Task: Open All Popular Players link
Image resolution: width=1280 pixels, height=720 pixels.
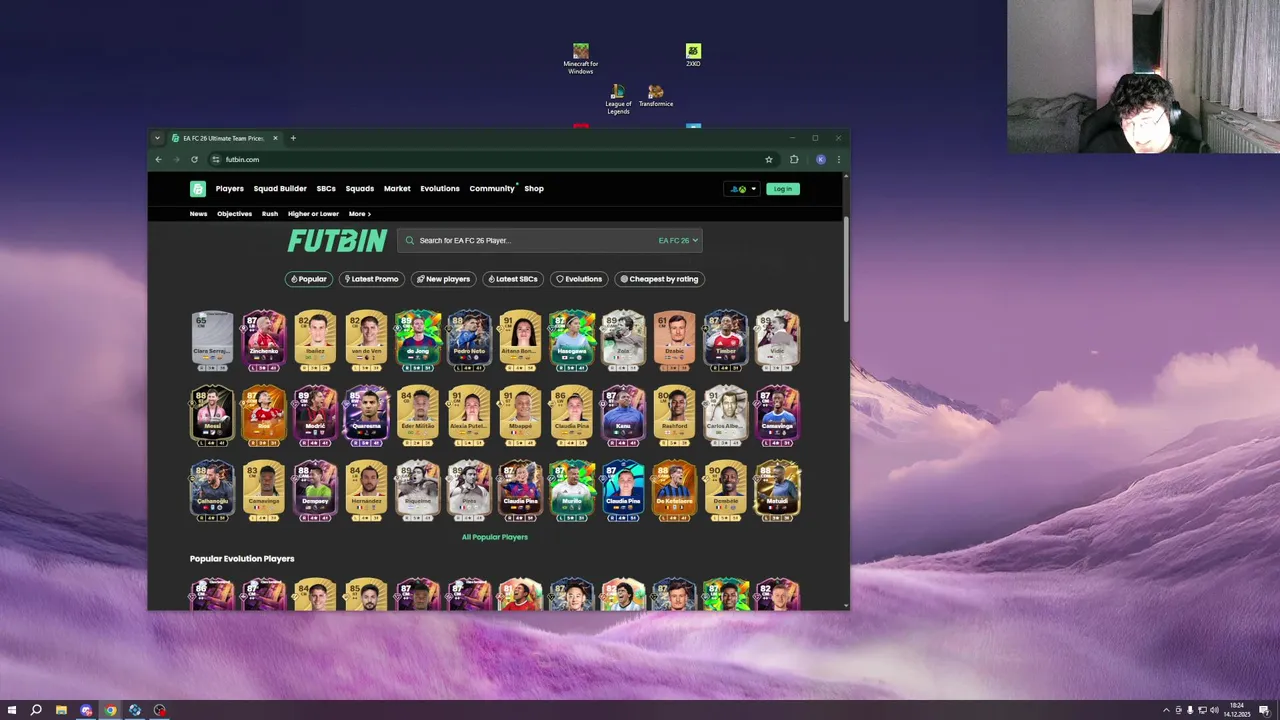Action: [494, 537]
